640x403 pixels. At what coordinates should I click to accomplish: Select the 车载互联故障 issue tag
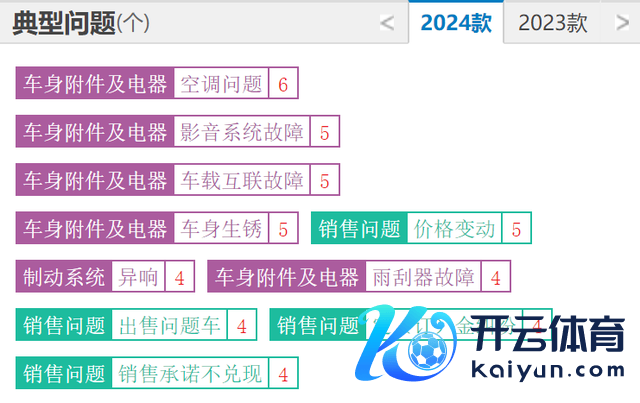coord(241,181)
